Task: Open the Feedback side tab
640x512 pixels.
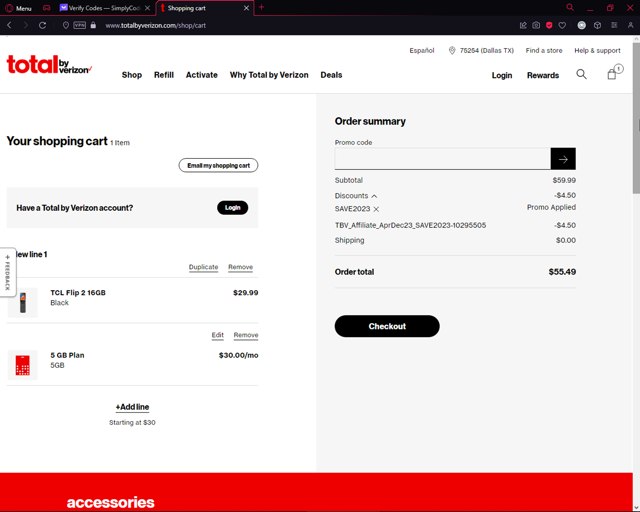Action: (7, 272)
